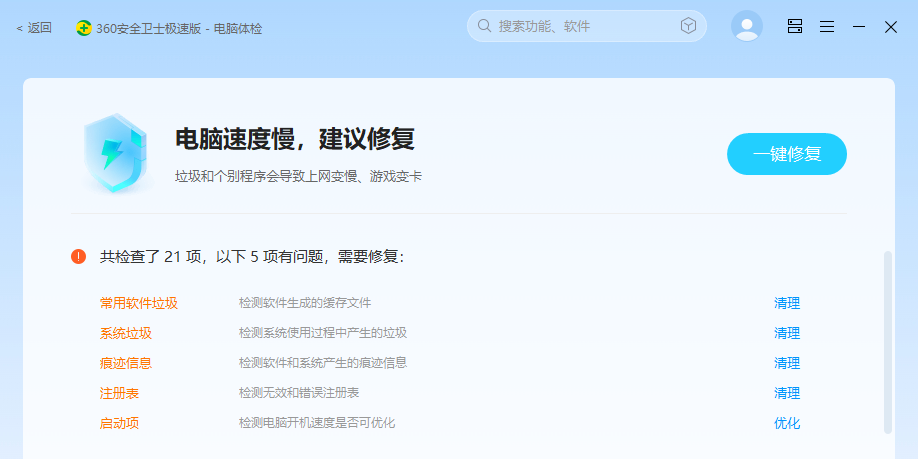Click 清理 for 常用软件垃圾

(787, 303)
